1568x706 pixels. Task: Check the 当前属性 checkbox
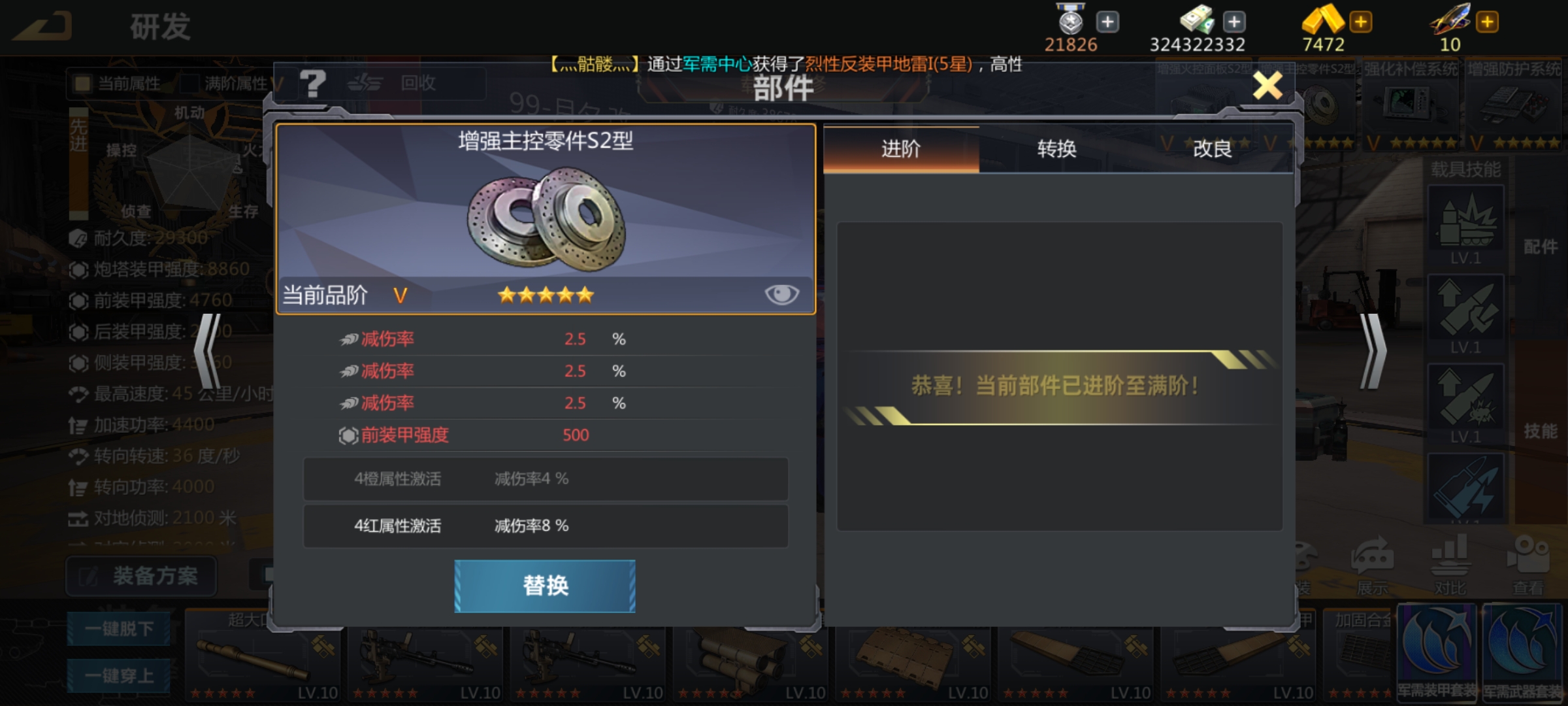coord(83,84)
